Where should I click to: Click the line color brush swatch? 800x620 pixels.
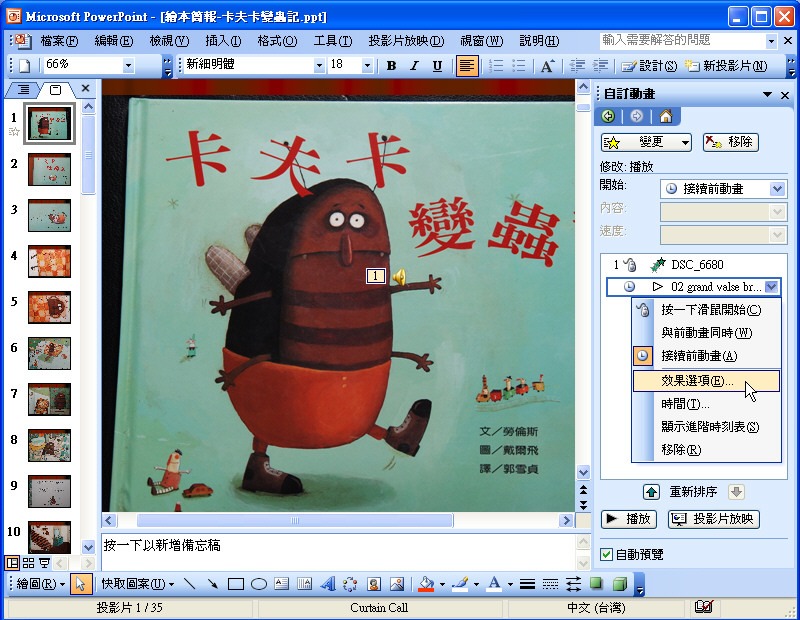(460, 584)
